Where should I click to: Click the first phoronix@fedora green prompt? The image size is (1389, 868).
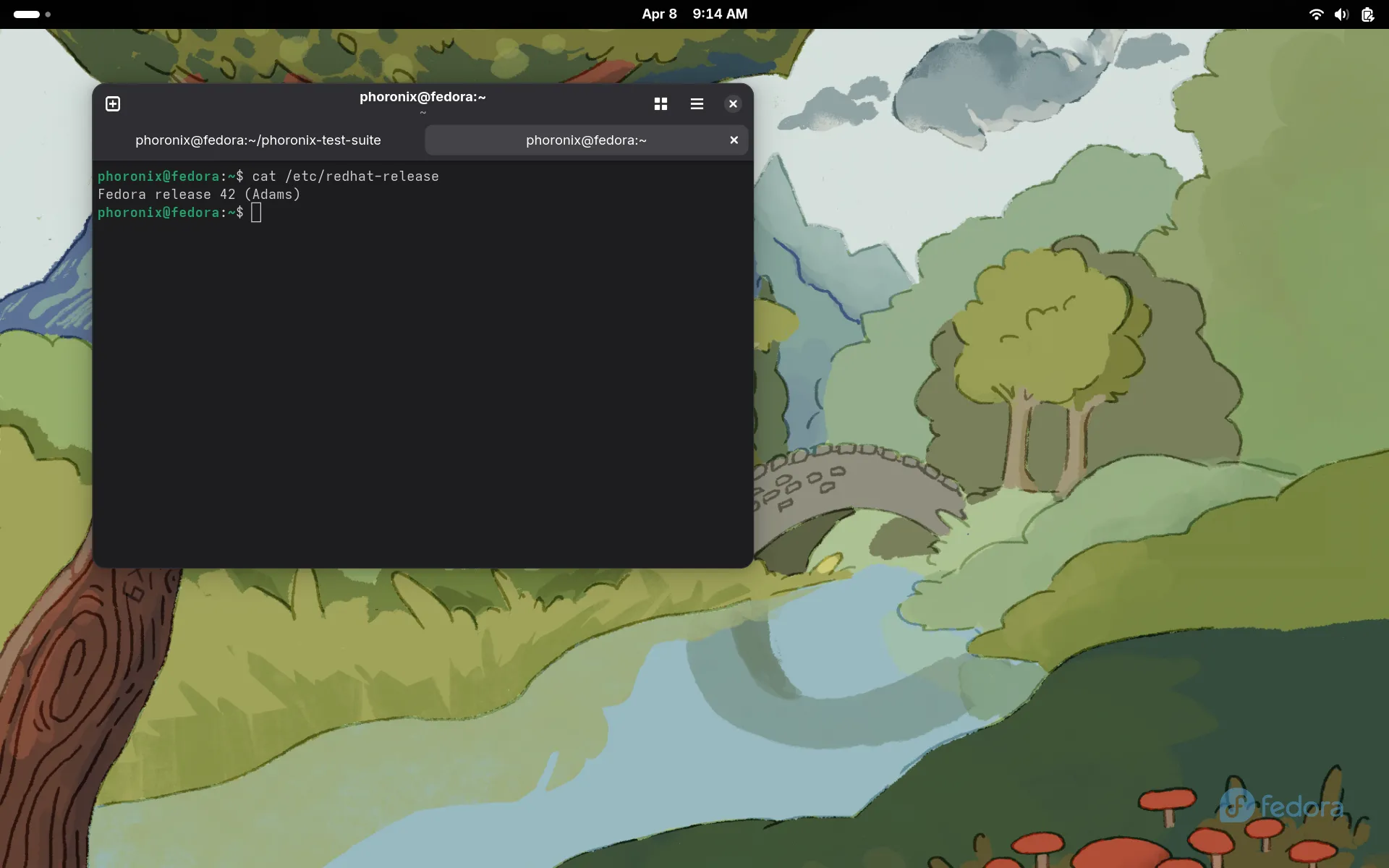(x=158, y=176)
